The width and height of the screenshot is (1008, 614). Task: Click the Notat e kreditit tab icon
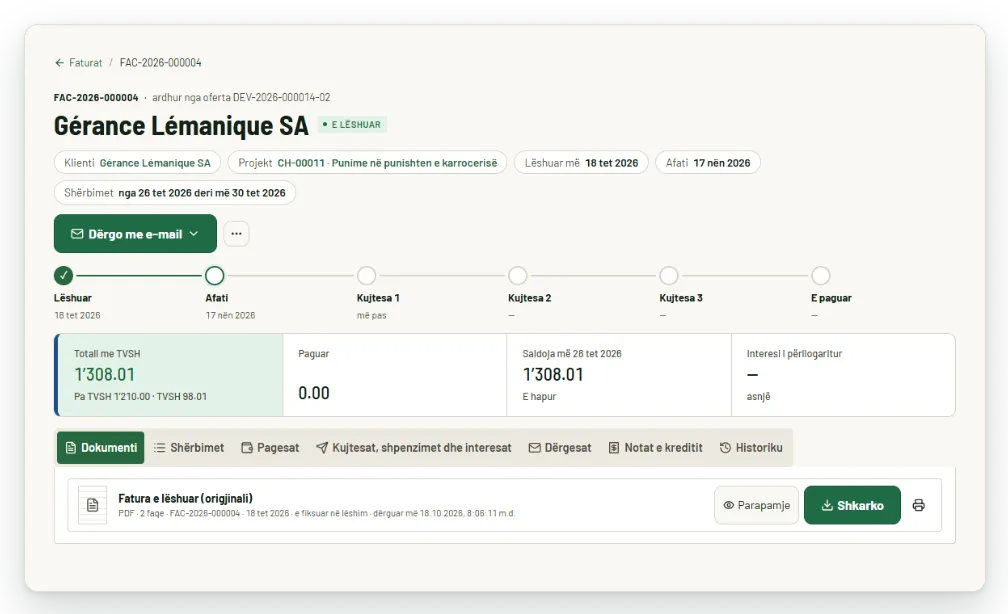[614, 447]
